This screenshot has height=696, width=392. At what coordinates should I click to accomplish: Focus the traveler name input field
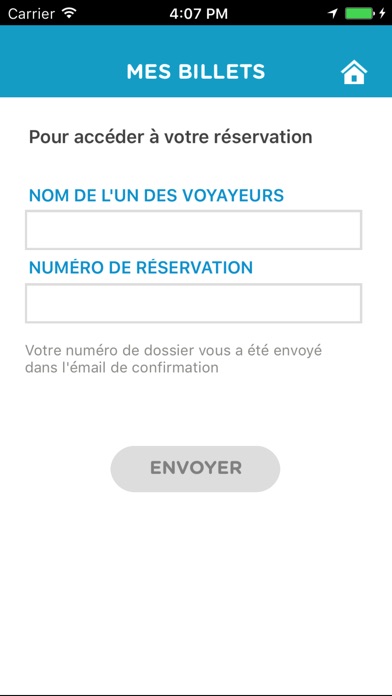pyautogui.click(x=194, y=230)
